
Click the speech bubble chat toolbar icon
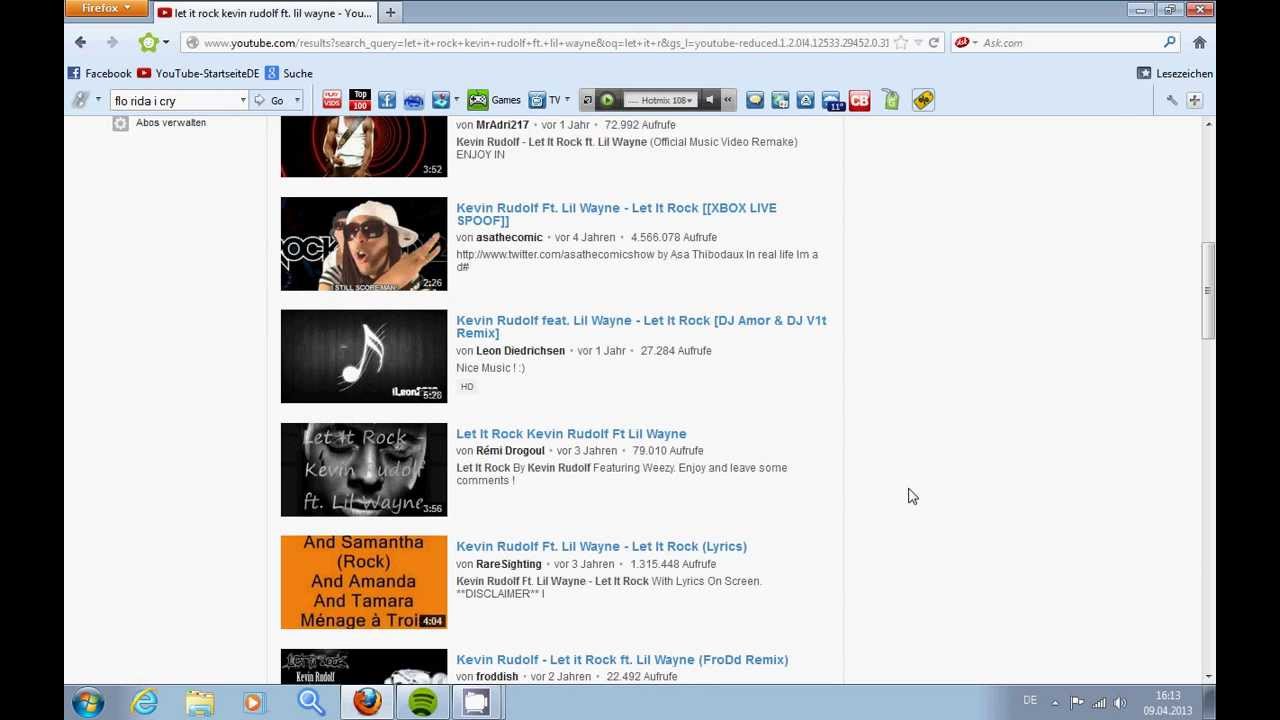point(755,100)
